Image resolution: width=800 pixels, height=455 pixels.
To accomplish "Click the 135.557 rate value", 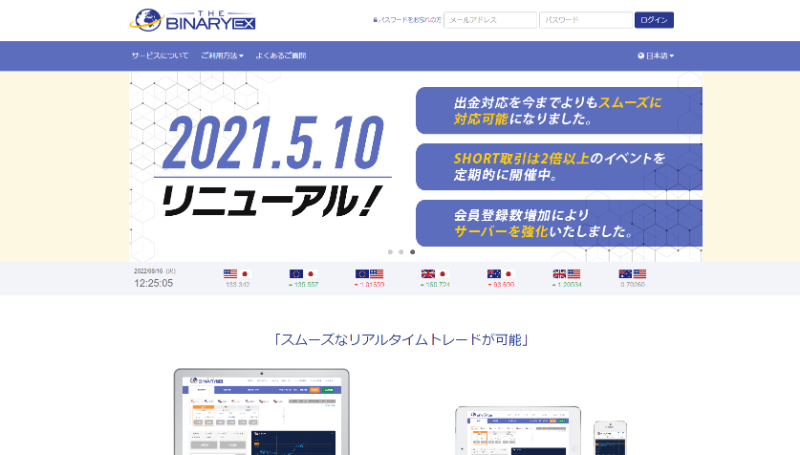I will pyautogui.click(x=304, y=285).
